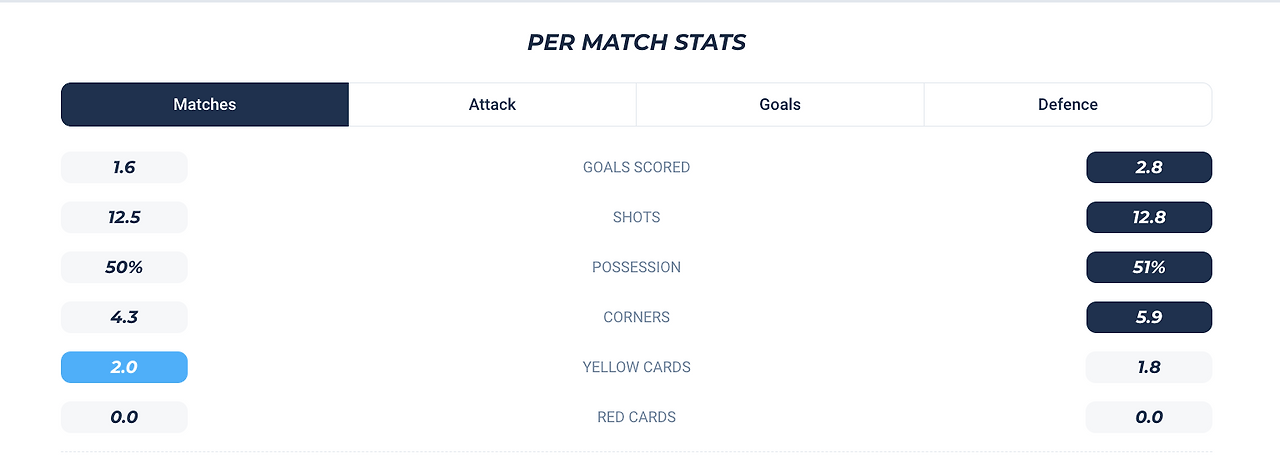Click the Red Cards row label

click(636, 417)
